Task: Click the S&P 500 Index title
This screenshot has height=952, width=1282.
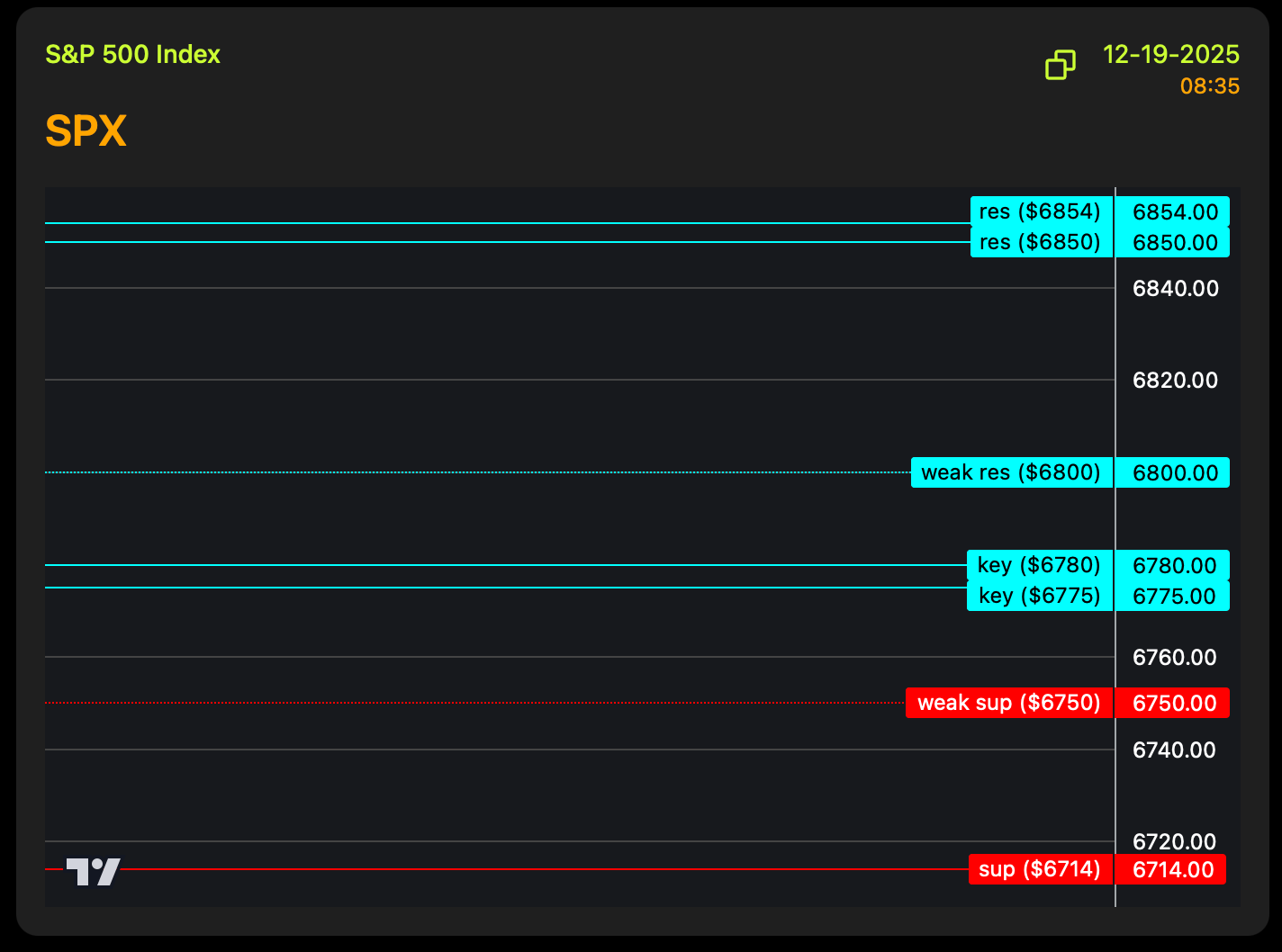Action: tap(132, 54)
